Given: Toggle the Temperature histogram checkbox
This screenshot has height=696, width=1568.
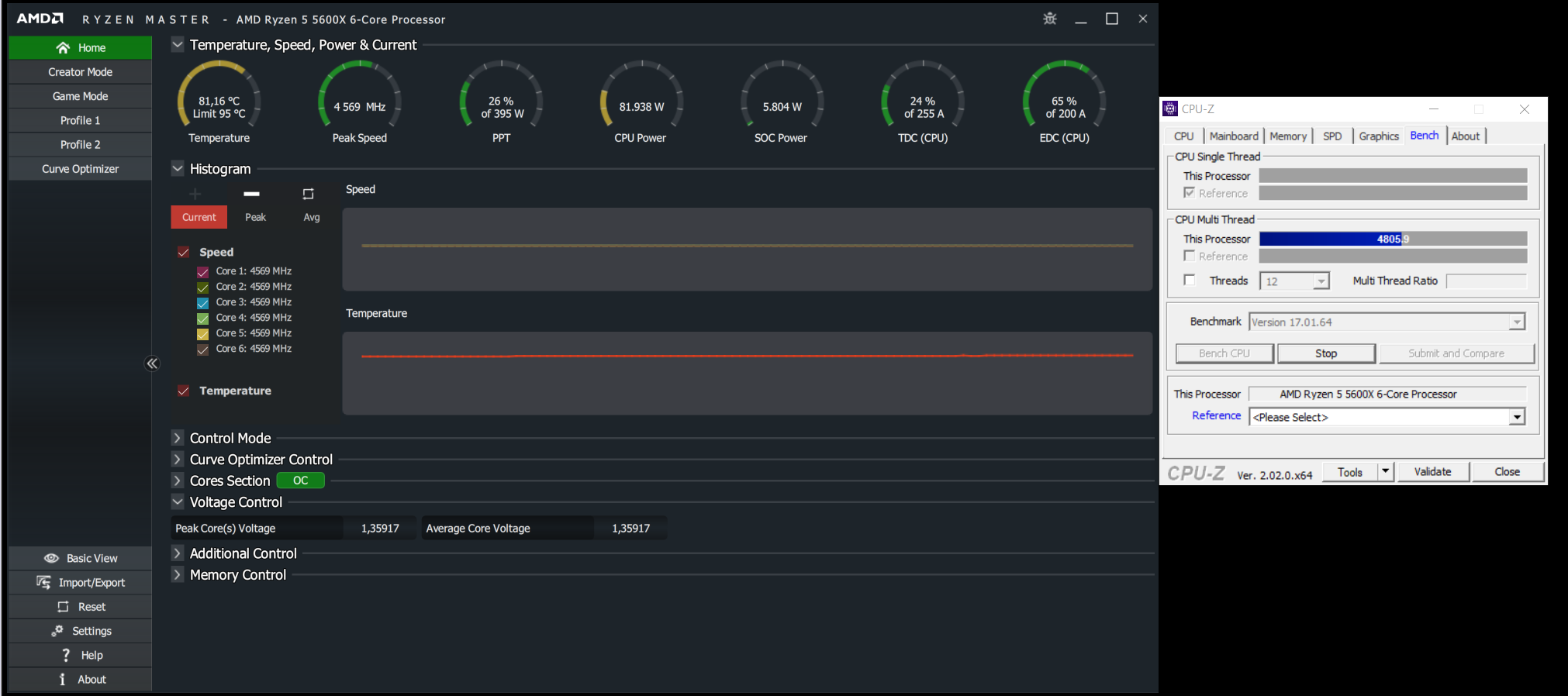Looking at the screenshot, I should [184, 391].
